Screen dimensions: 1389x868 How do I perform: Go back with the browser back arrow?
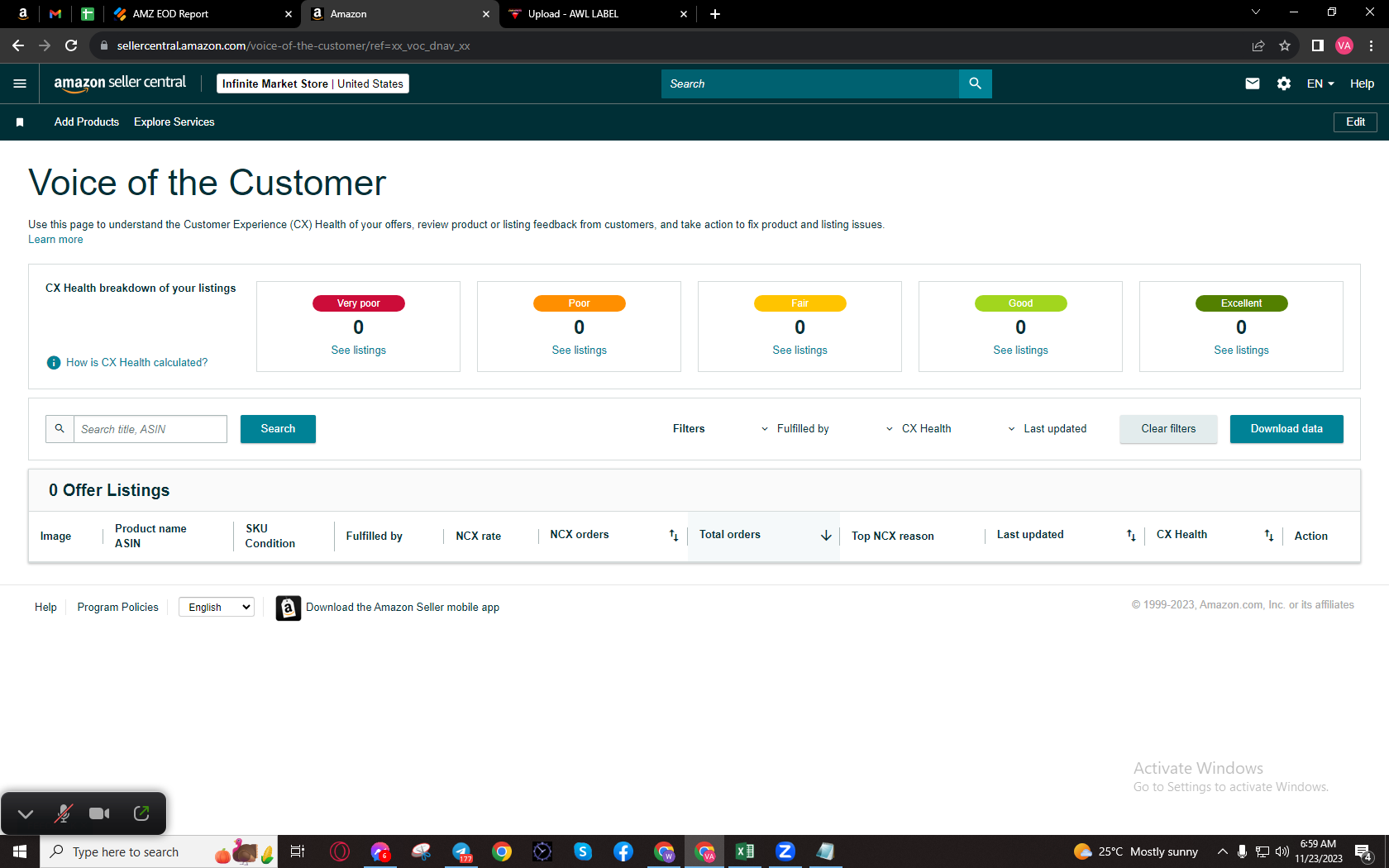coord(18,45)
